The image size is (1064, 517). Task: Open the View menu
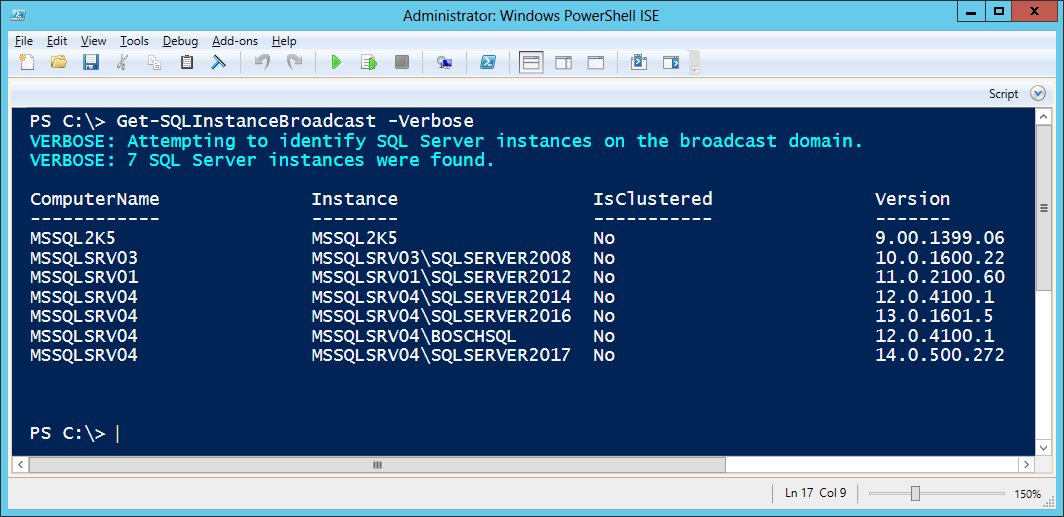tap(94, 41)
